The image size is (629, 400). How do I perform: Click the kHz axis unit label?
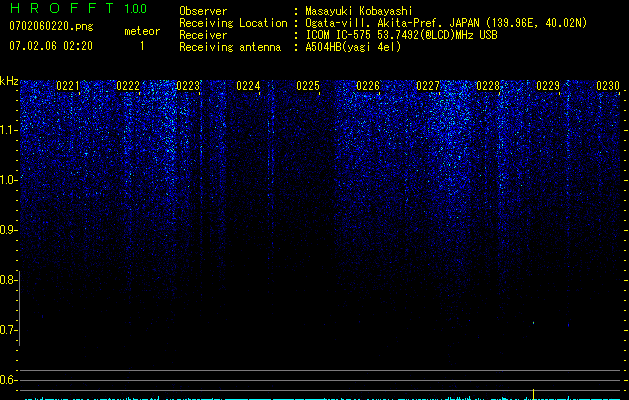point(9,81)
